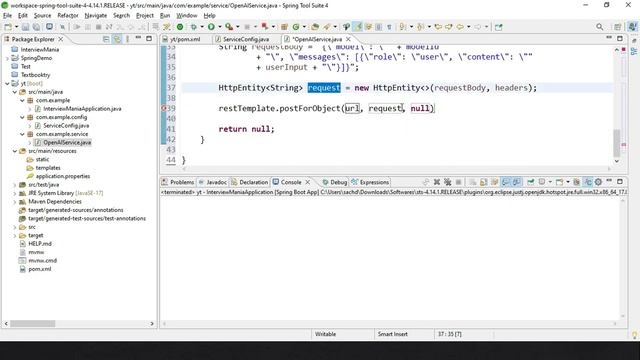This screenshot has height=360, width=640.
Task: Click the red error indicator in overview ruler
Action: 624,49
